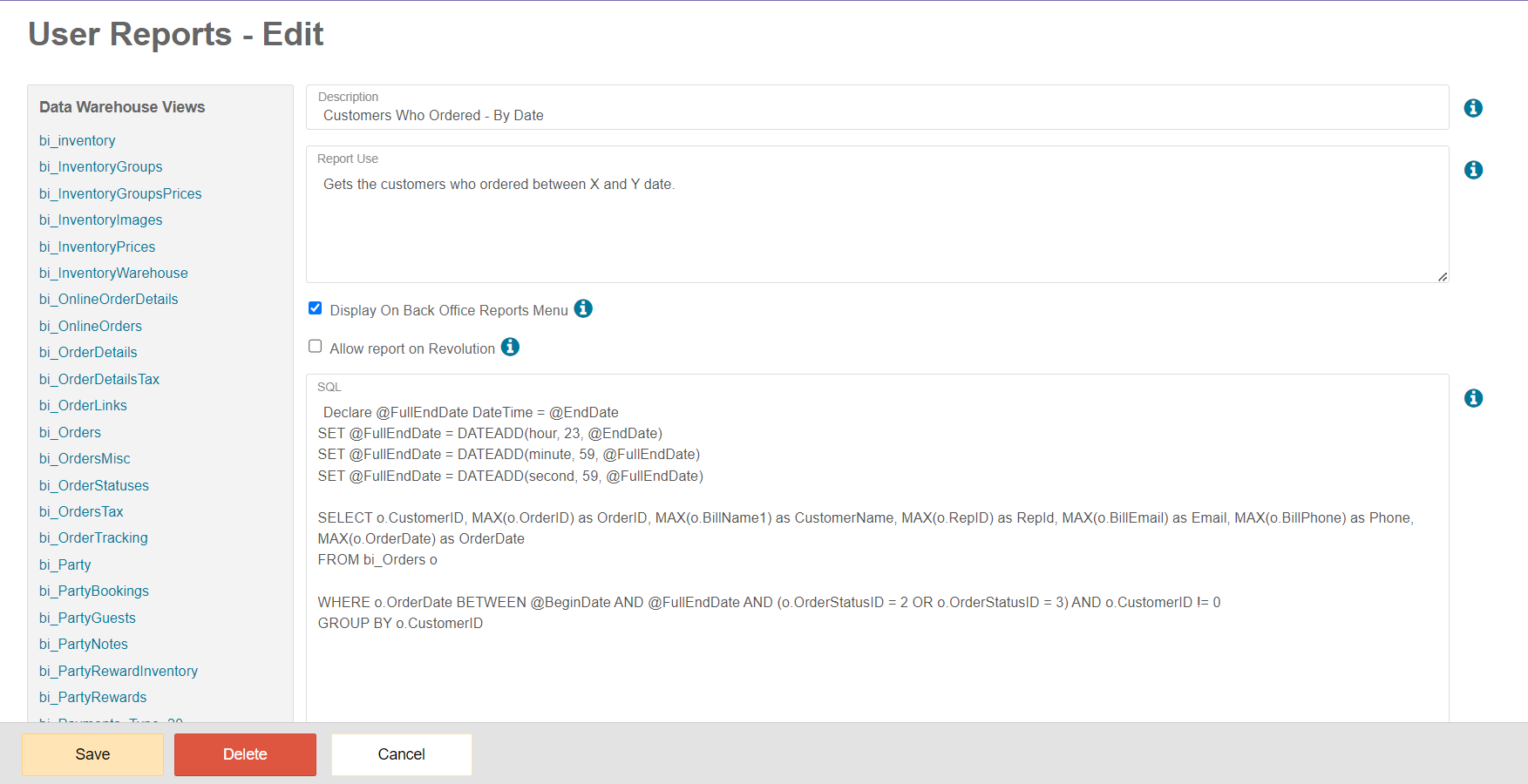Click the info icon beside Description field

click(1473, 107)
